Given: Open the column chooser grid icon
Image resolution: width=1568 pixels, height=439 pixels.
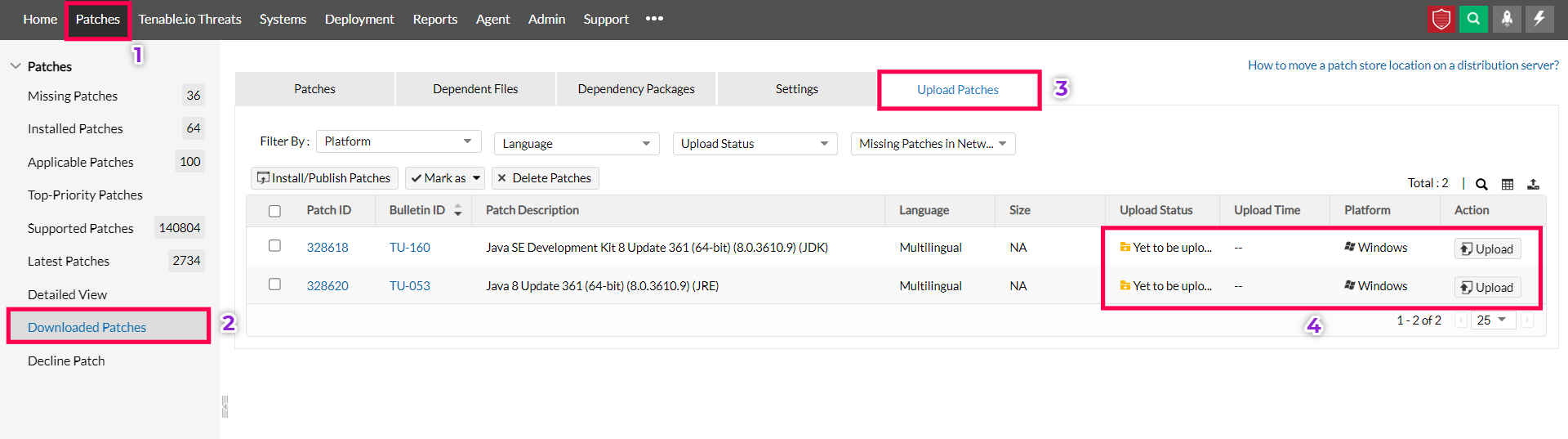Looking at the screenshot, I should [1508, 184].
